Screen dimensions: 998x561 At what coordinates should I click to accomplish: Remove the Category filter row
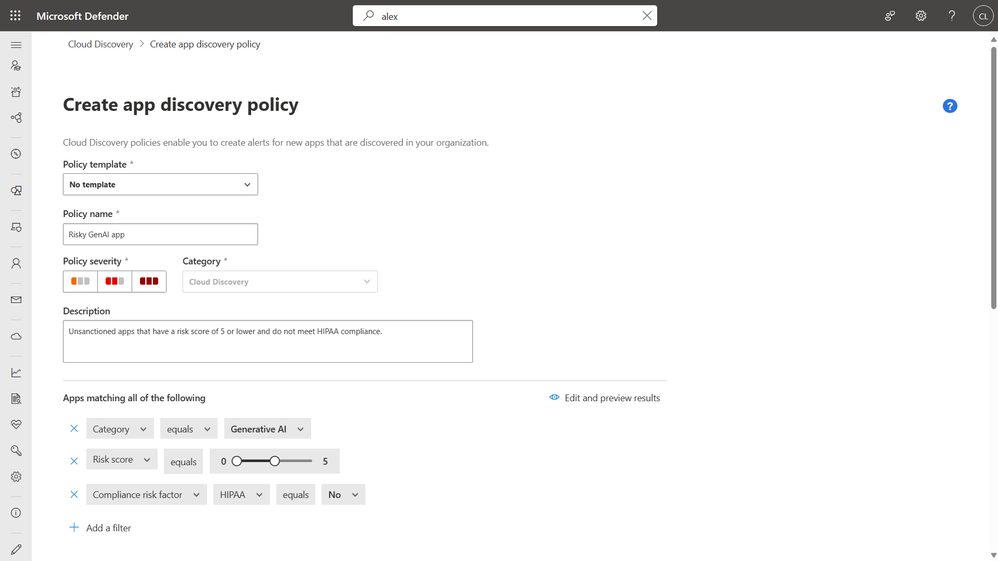[x=74, y=429]
